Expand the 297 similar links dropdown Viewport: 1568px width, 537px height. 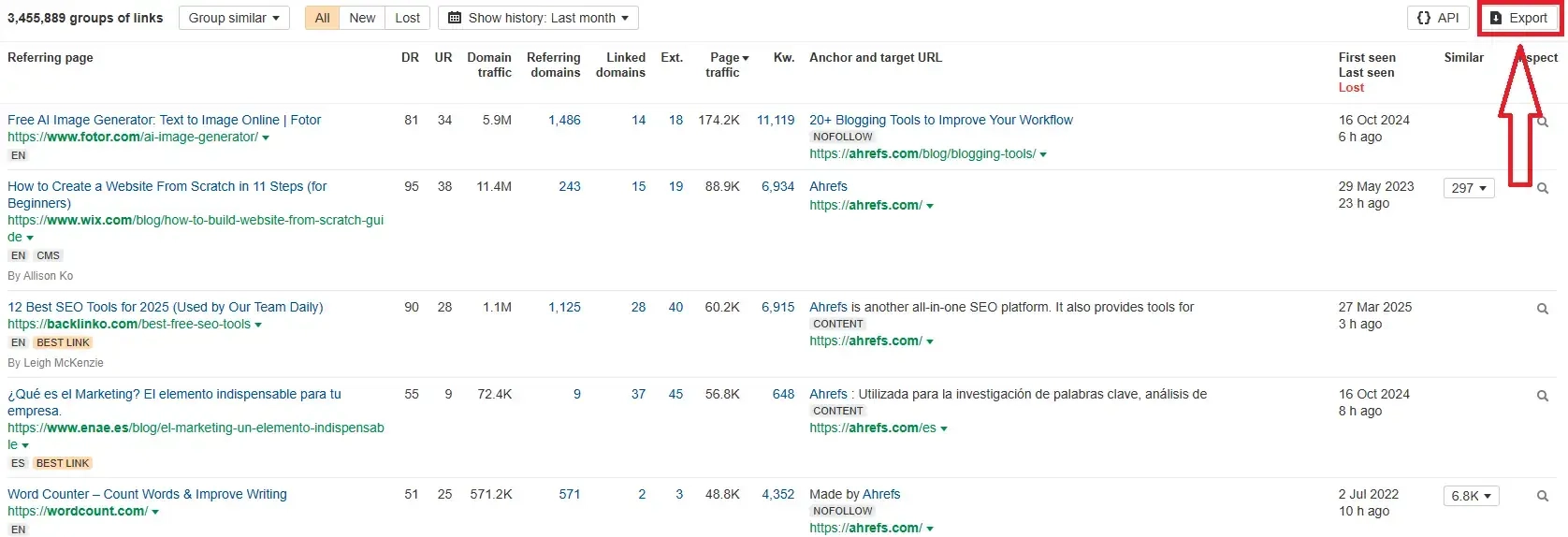[x=1469, y=188]
